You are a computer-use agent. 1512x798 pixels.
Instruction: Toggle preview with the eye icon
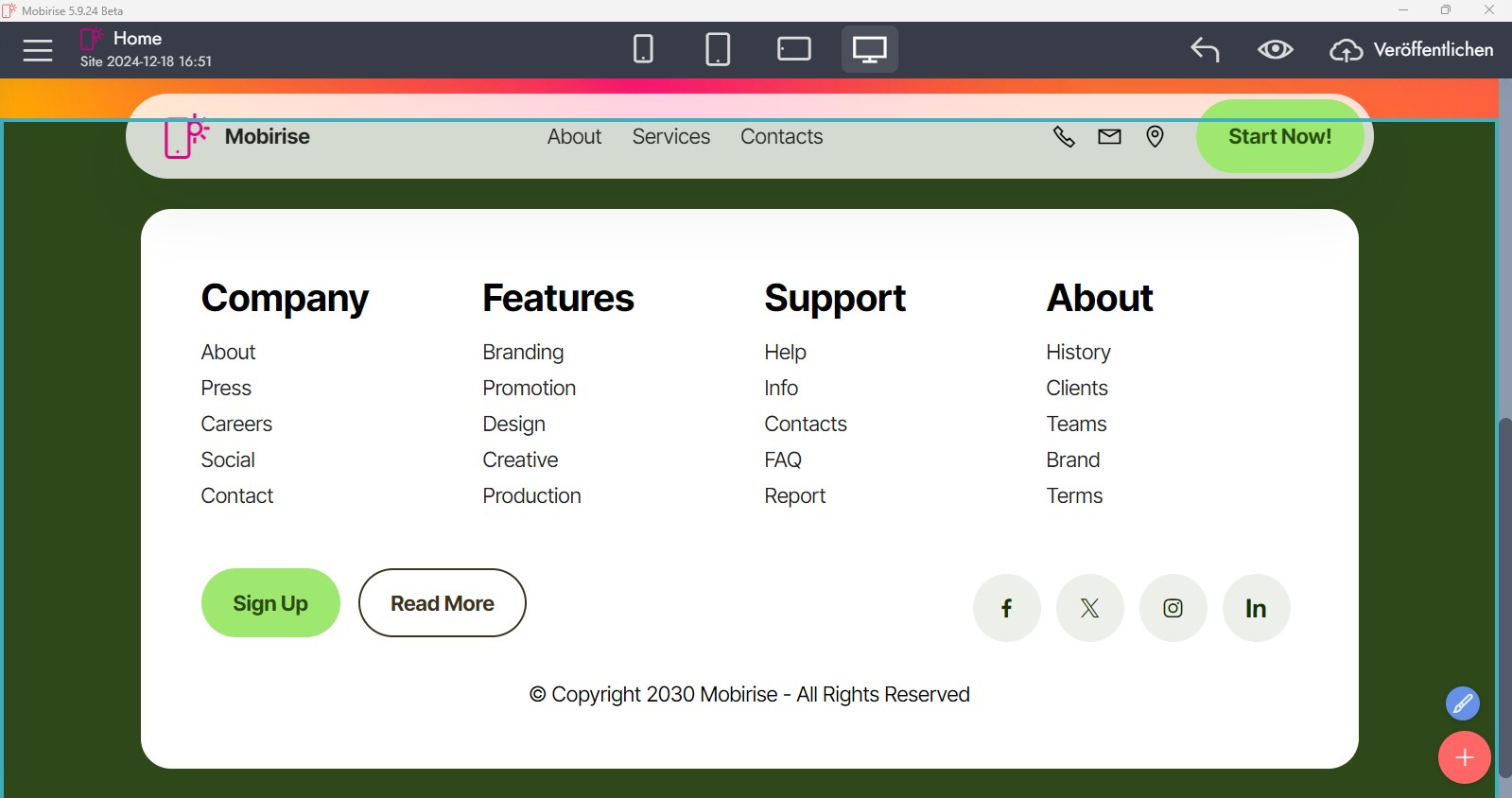1275,49
